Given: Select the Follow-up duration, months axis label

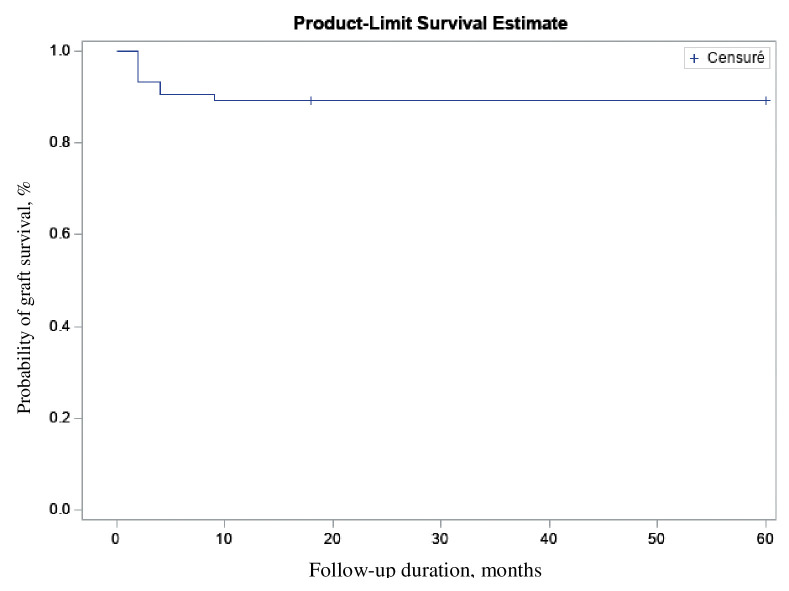Looking at the screenshot, I should [x=425, y=571].
